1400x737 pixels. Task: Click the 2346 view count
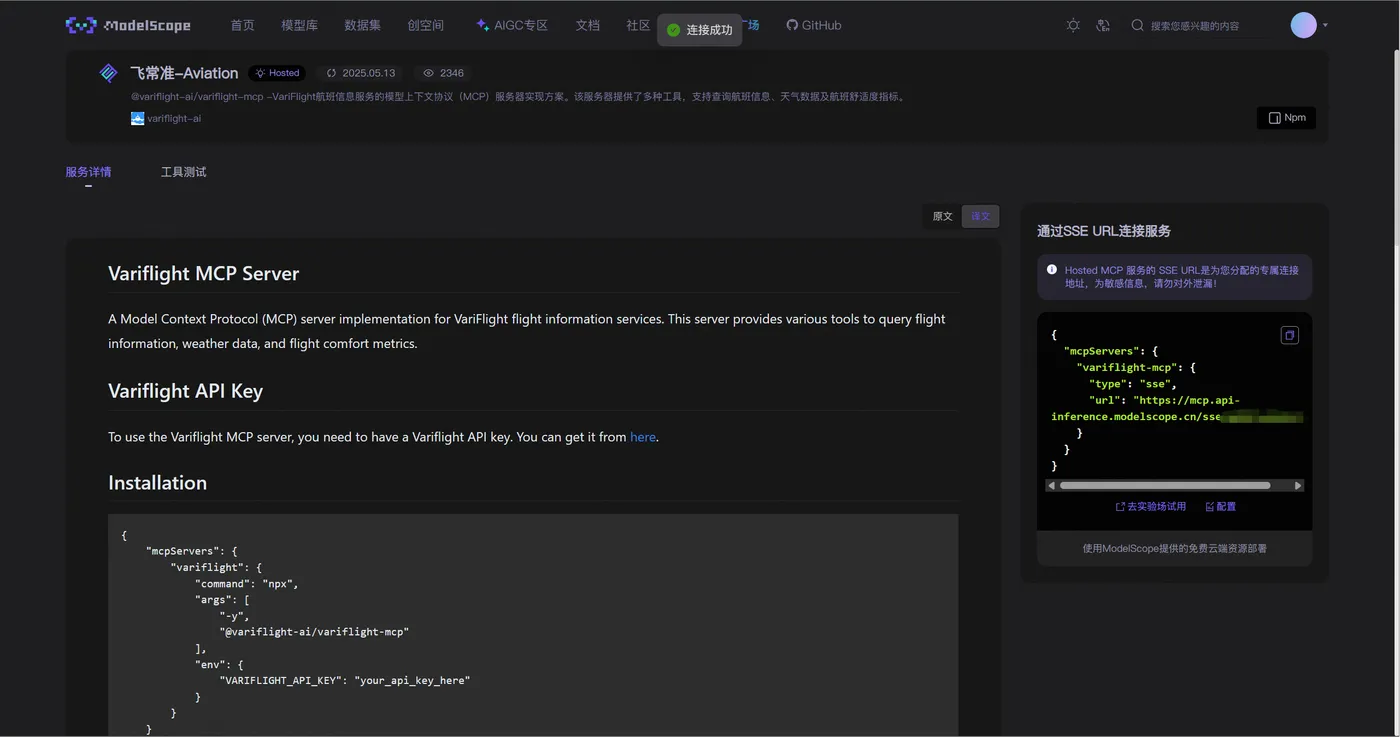point(452,73)
